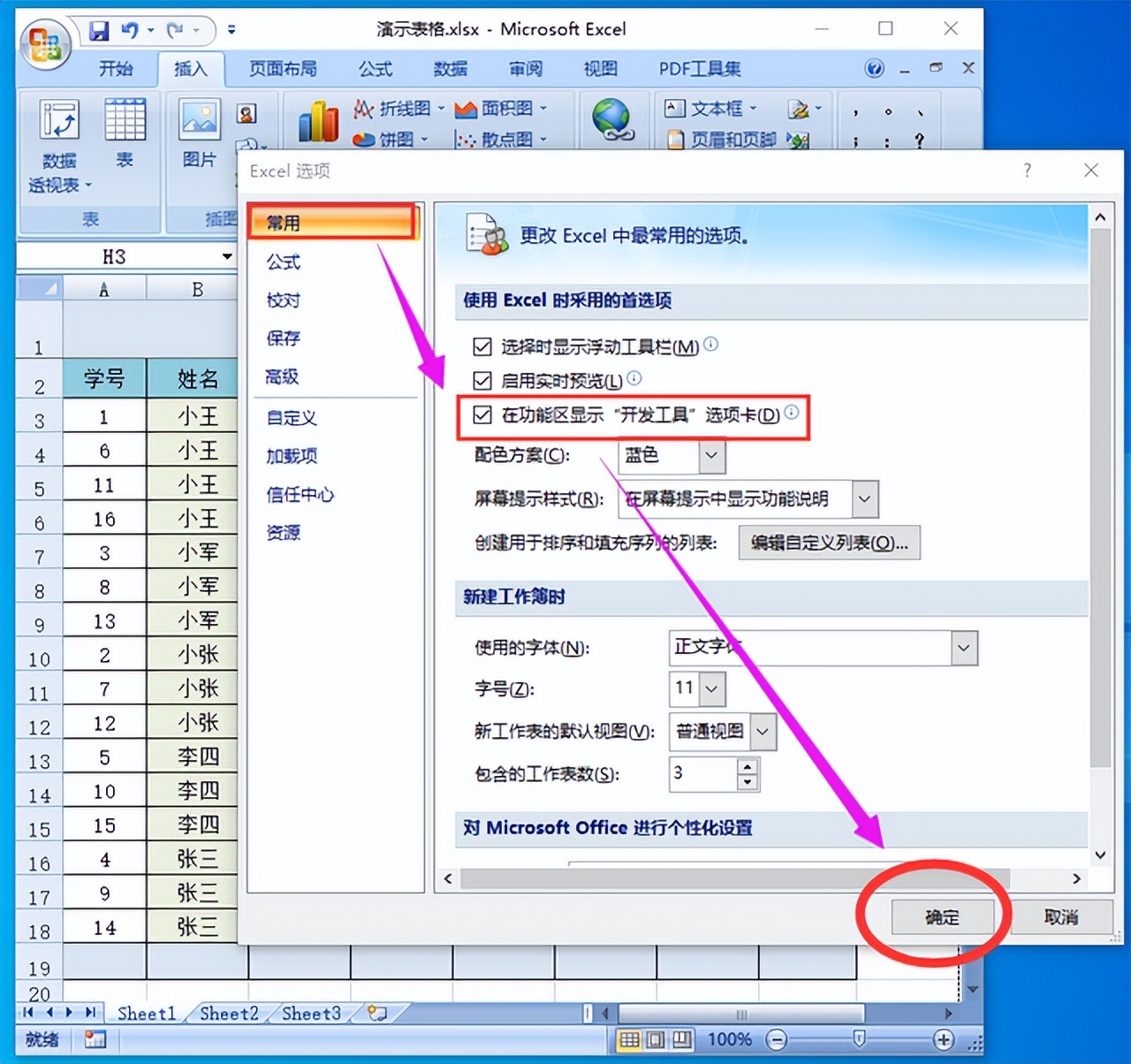Open the 字号 font size dropdown
Image resolution: width=1131 pixels, height=1064 pixels.
712,688
